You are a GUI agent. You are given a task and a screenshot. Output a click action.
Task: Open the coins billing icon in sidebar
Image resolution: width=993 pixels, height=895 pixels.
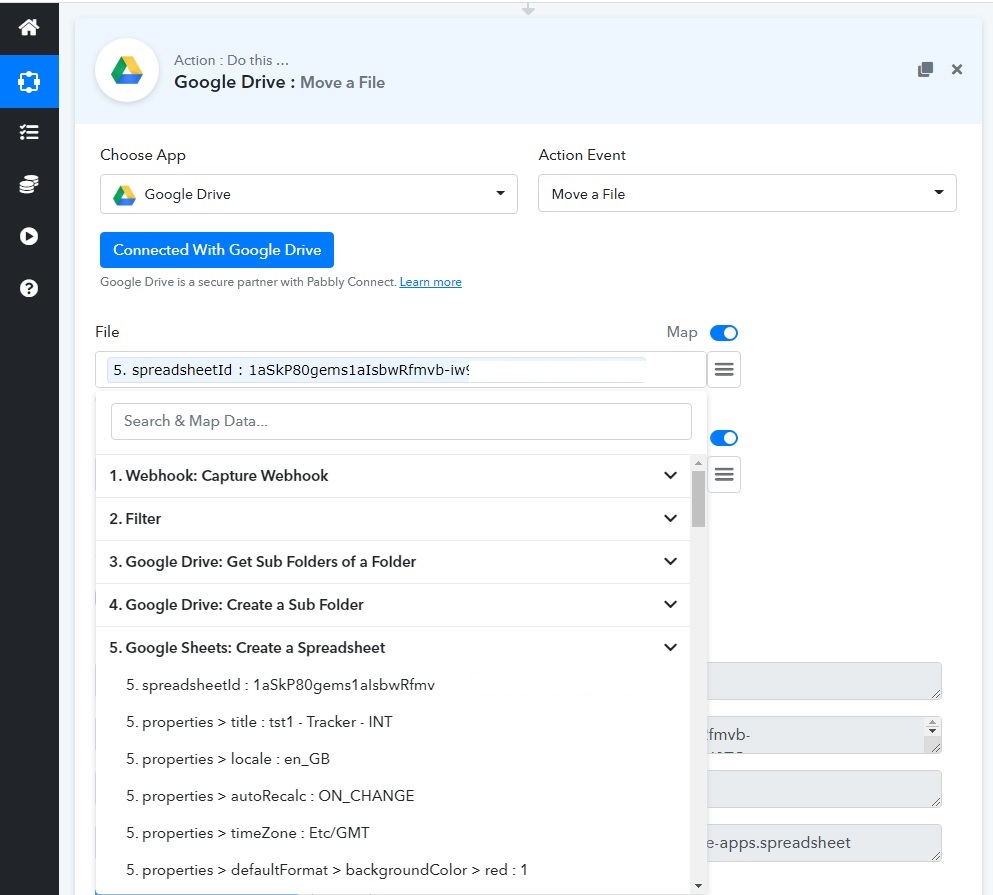(x=28, y=184)
